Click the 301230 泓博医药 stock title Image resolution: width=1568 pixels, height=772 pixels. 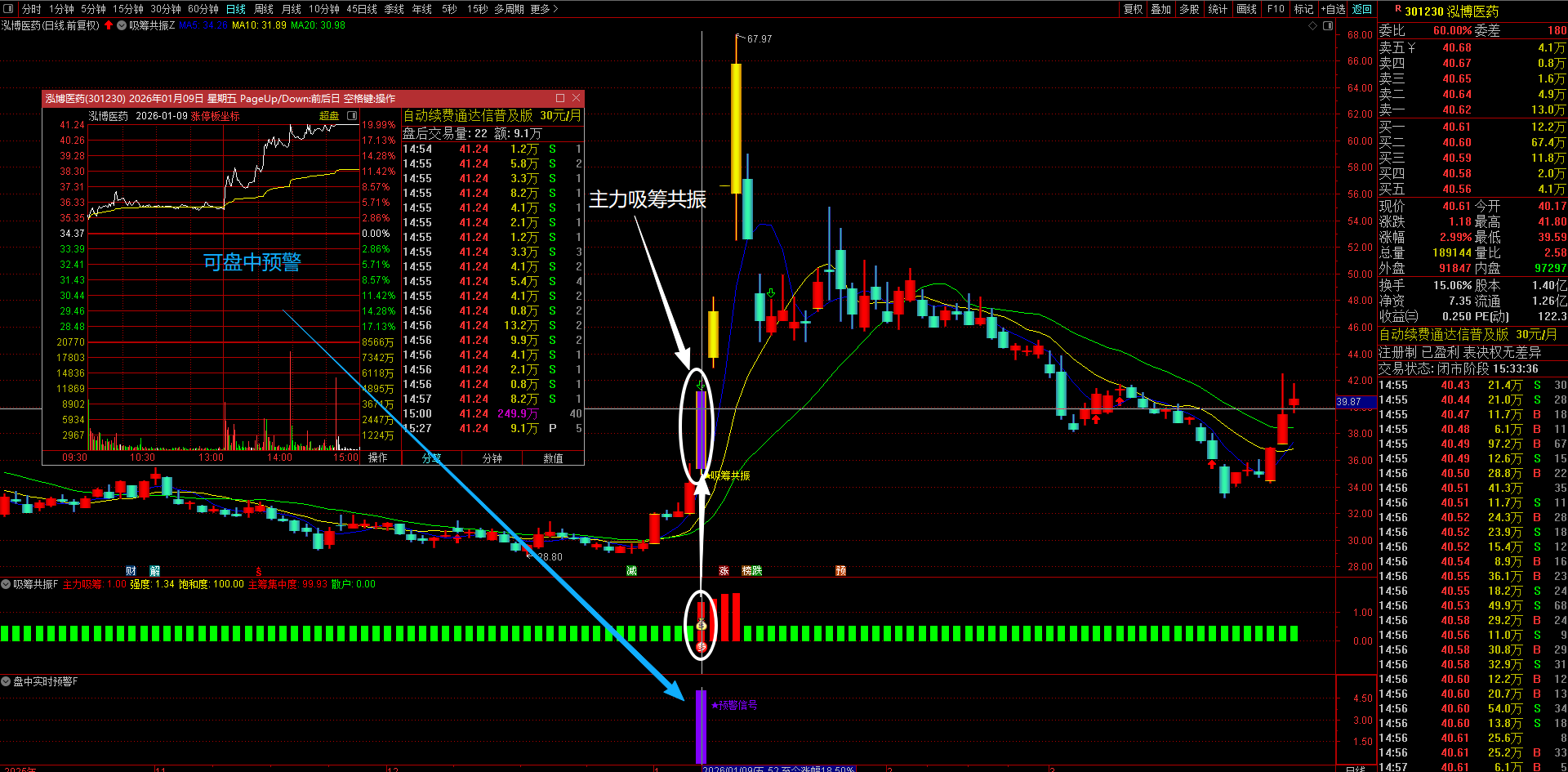1452,11
